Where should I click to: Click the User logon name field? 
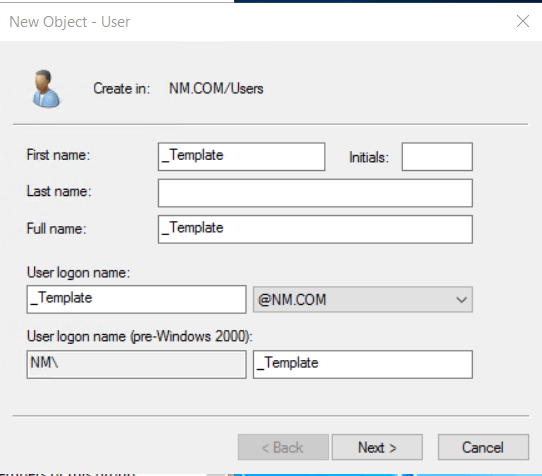pos(137,299)
